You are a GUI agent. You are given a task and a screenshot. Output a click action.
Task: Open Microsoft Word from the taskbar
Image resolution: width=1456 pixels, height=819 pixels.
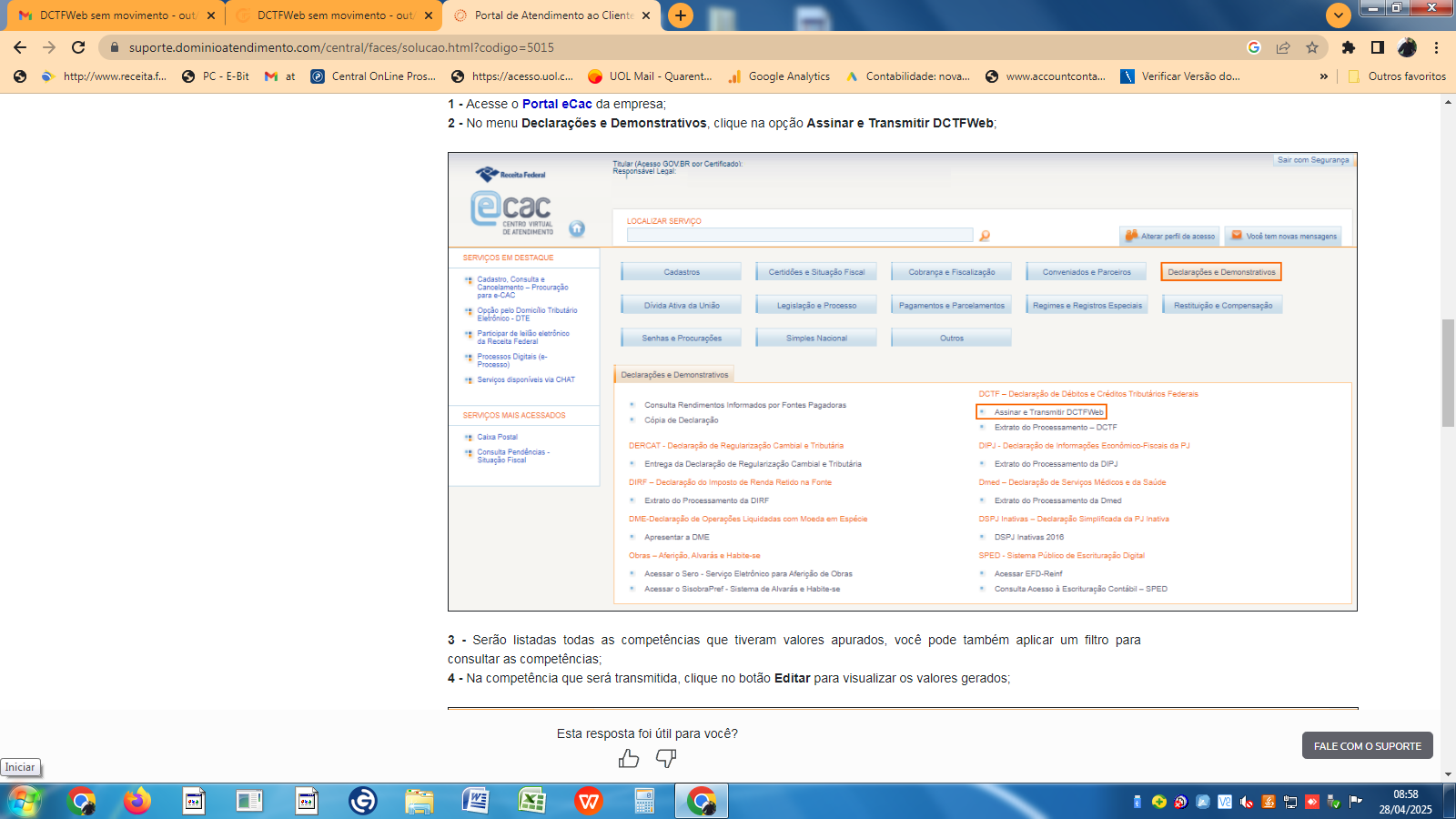476,801
